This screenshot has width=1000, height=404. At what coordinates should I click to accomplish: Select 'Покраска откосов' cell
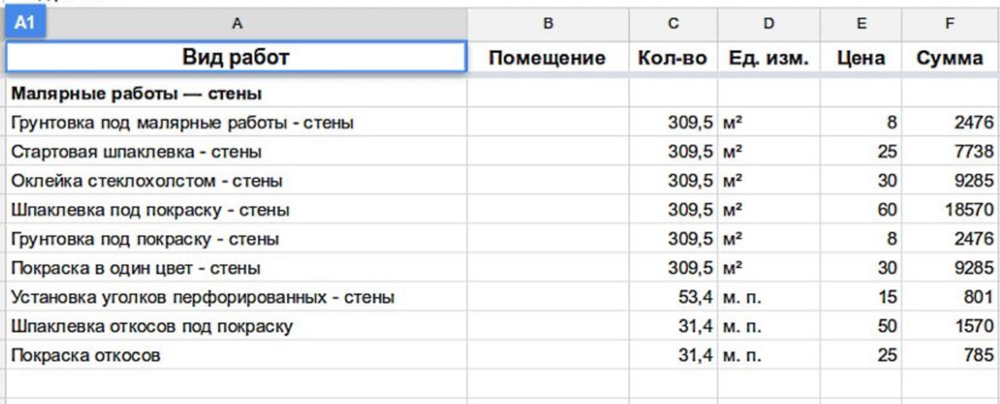coord(236,355)
